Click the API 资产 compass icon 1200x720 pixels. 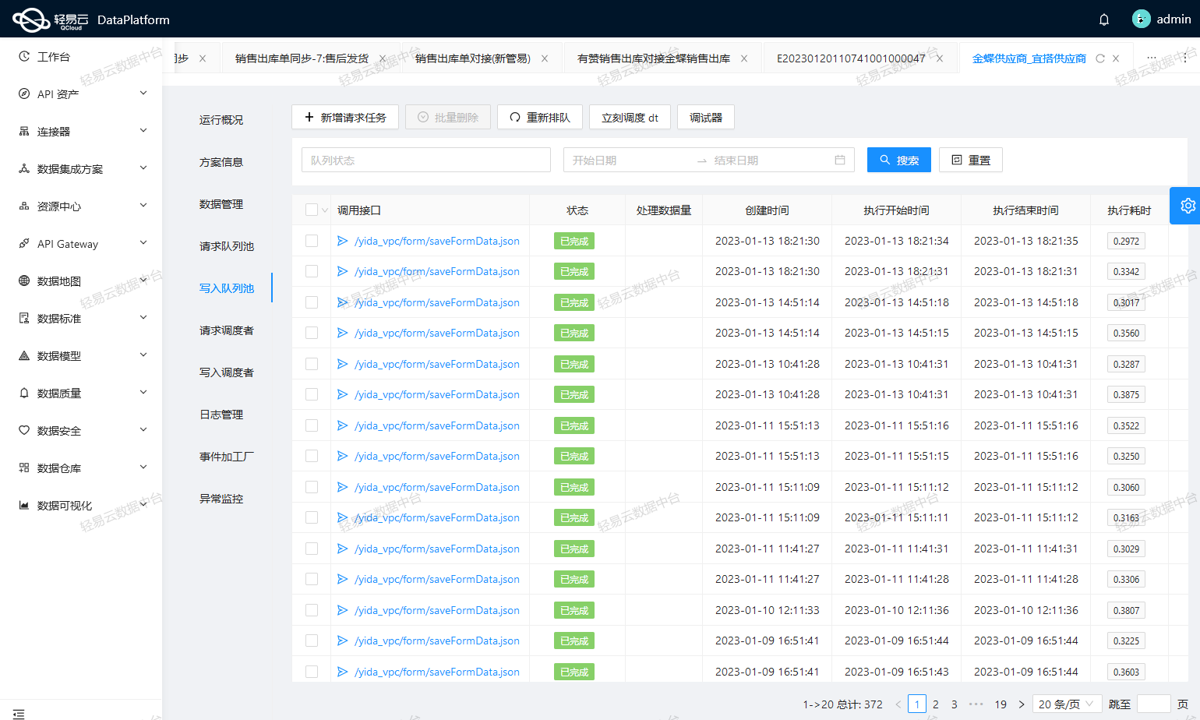coord(24,94)
